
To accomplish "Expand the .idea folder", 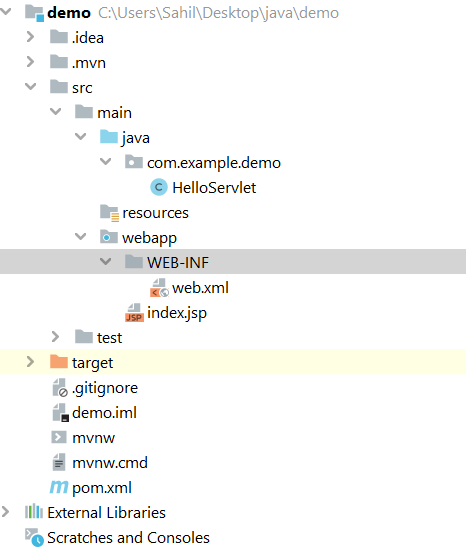I will [31, 37].
